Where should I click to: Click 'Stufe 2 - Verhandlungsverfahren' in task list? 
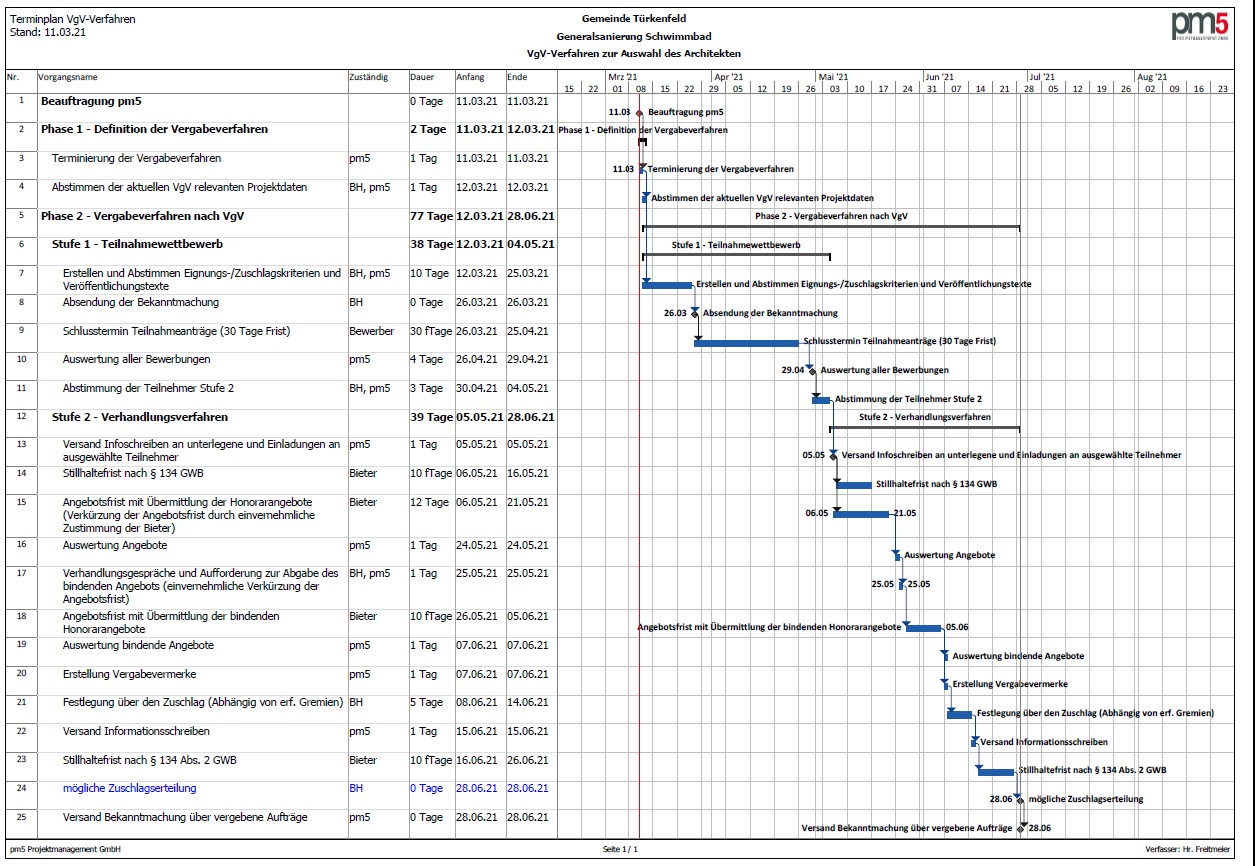140,417
